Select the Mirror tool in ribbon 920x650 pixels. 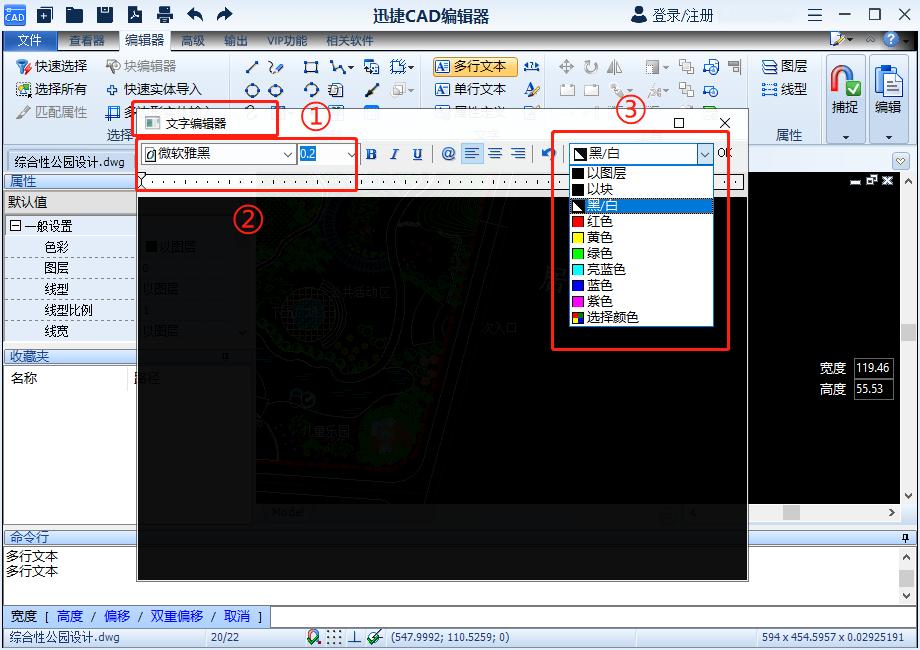(614, 67)
